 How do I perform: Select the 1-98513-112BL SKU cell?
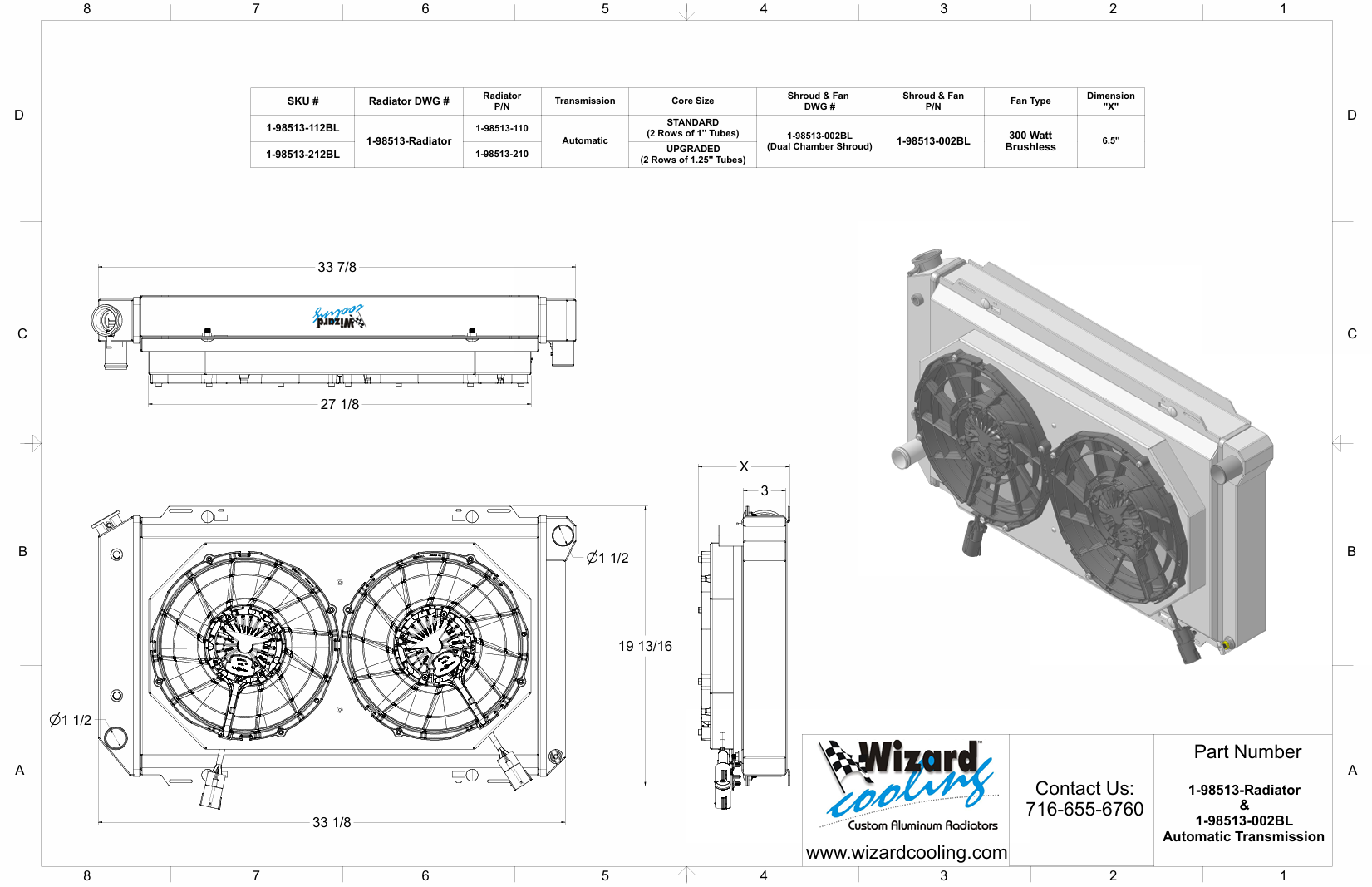302,128
